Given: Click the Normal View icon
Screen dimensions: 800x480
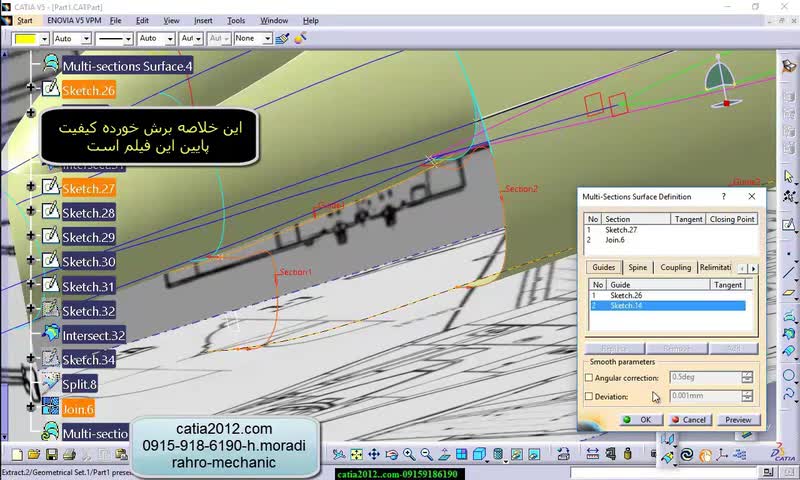Looking at the screenshot, I should [444, 454].
